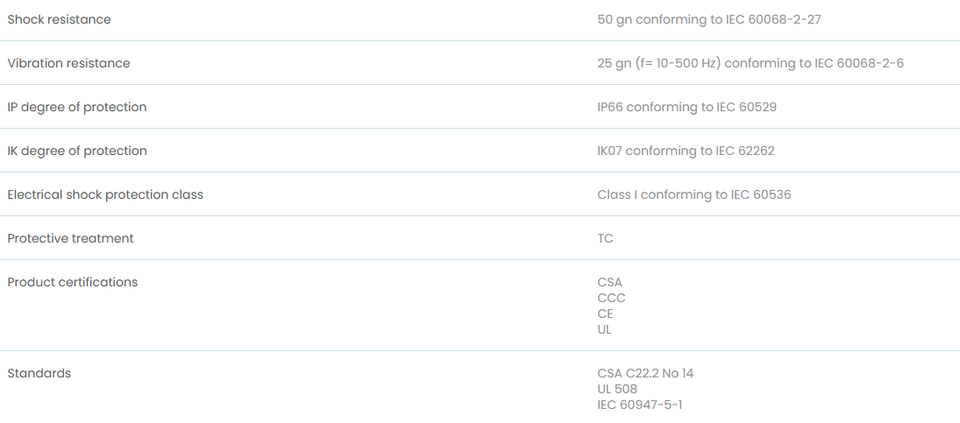Click the IK degree of protection label
Image resolution: width=960 pixels, height=423 pixels.
pos(77,151)
